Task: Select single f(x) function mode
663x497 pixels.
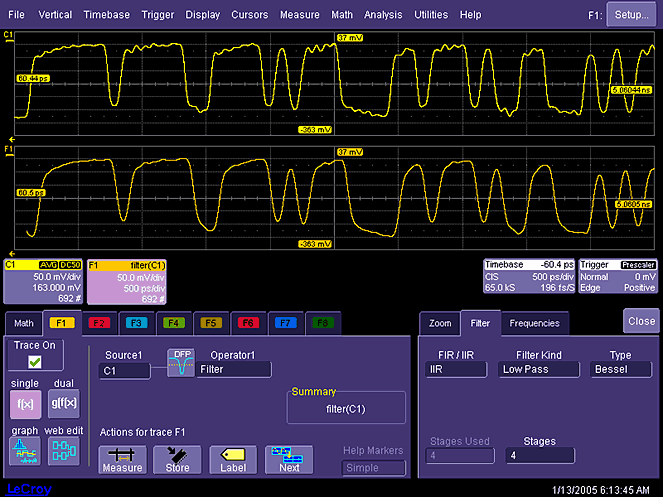Action: (23, 401)
